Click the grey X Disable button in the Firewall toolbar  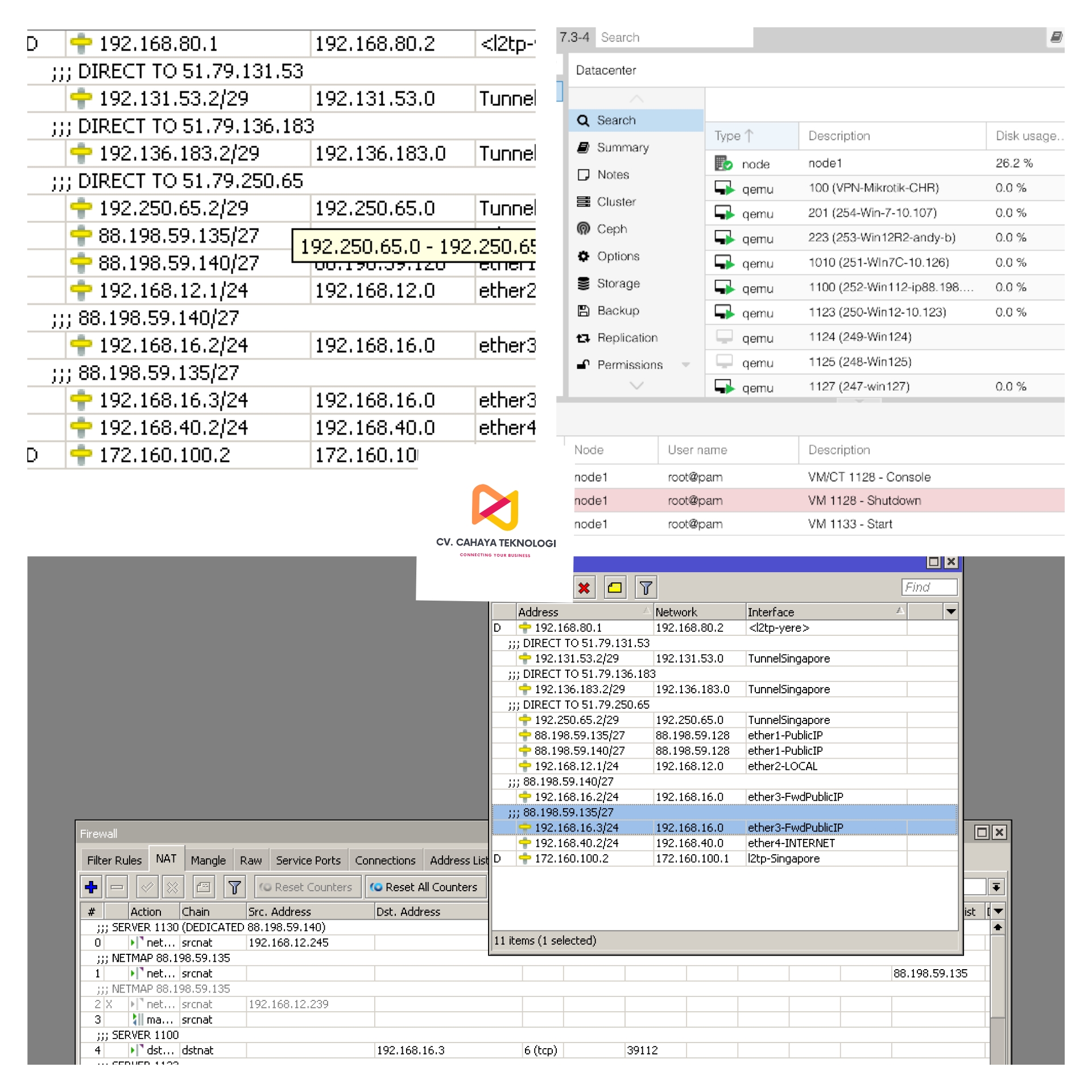click(x=173, y=887)
